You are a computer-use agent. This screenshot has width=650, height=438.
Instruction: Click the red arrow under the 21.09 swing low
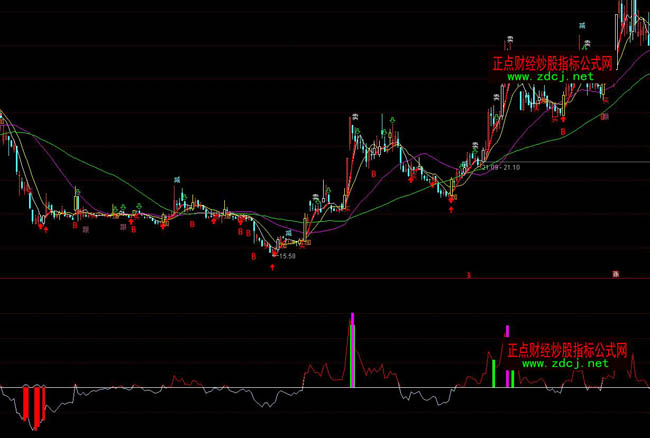pyautogui.click(x=452, y=209)
